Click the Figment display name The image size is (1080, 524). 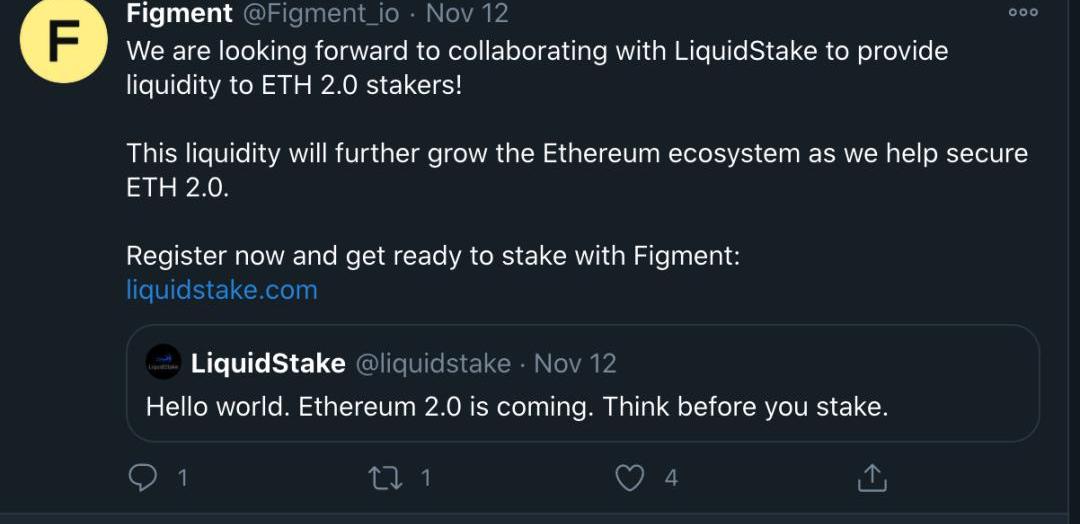[x=179, y=14]
